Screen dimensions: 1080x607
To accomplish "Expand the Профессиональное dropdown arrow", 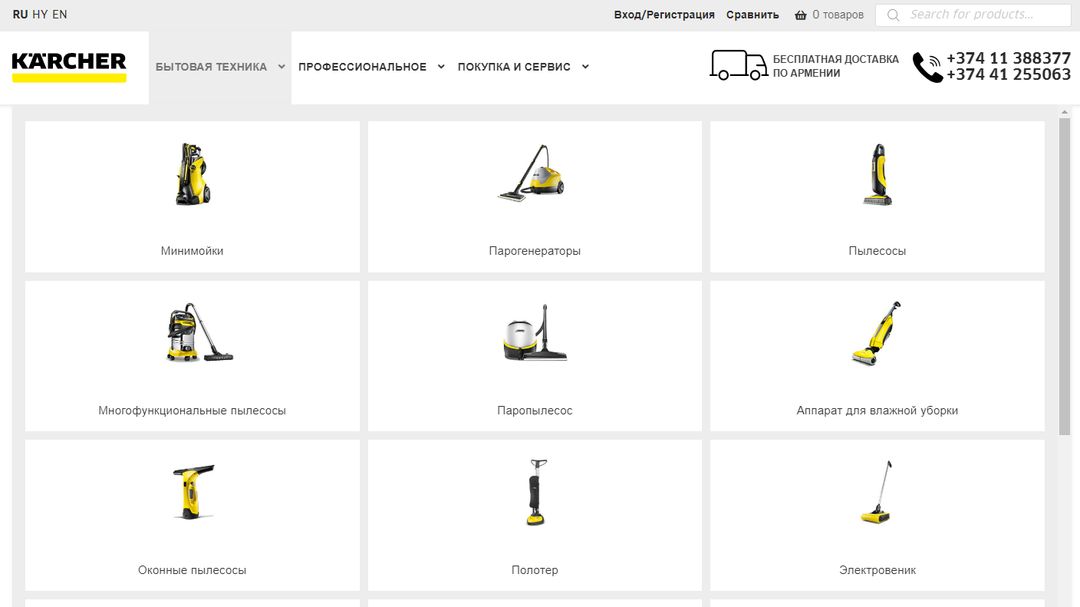I will [441, 67].
